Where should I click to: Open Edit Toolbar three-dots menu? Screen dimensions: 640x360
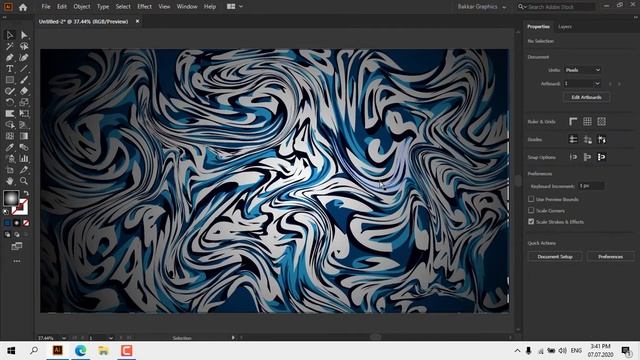[17, 261]
